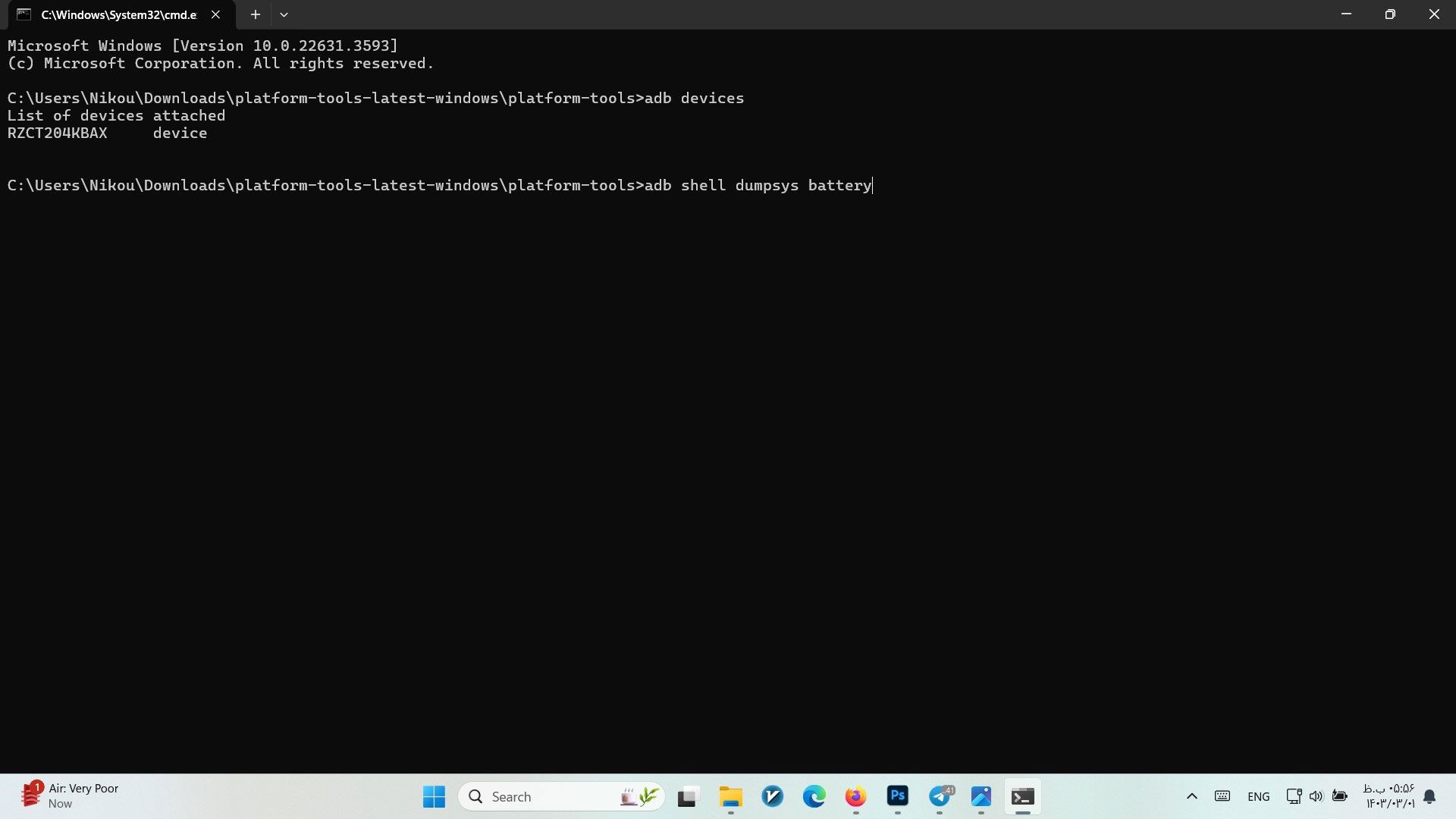Open new terminal tab with plus button
The image size is (1456, 819).
click(x=253, y=14)
